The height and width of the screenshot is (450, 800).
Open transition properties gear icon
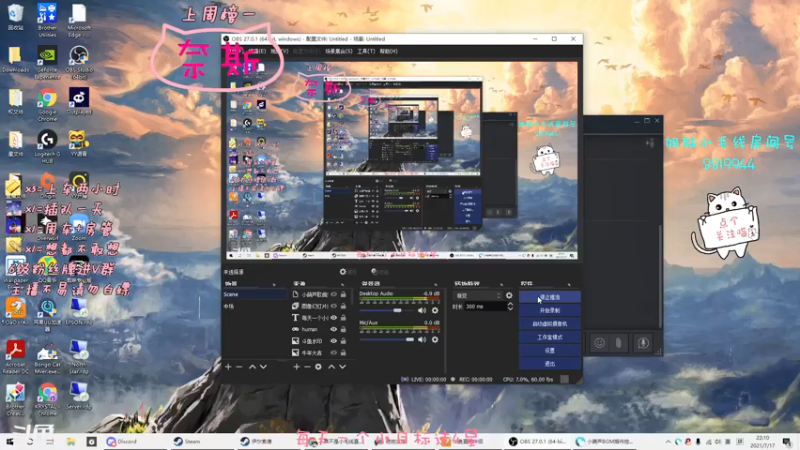point(509,295)
